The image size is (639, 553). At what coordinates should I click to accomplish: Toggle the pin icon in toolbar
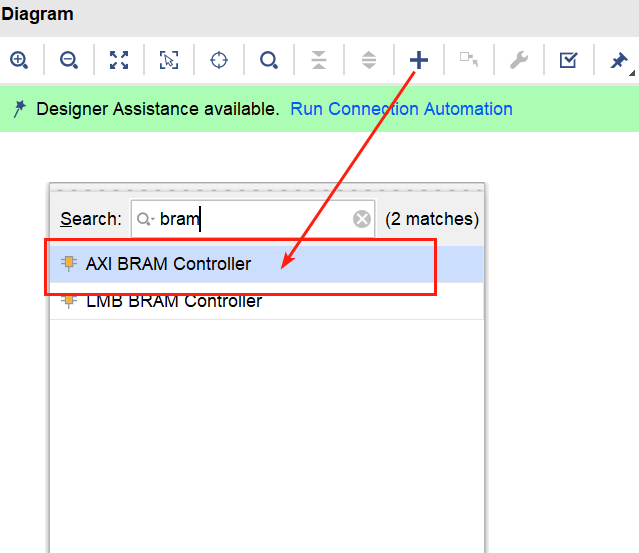click(x=619, y=60)
